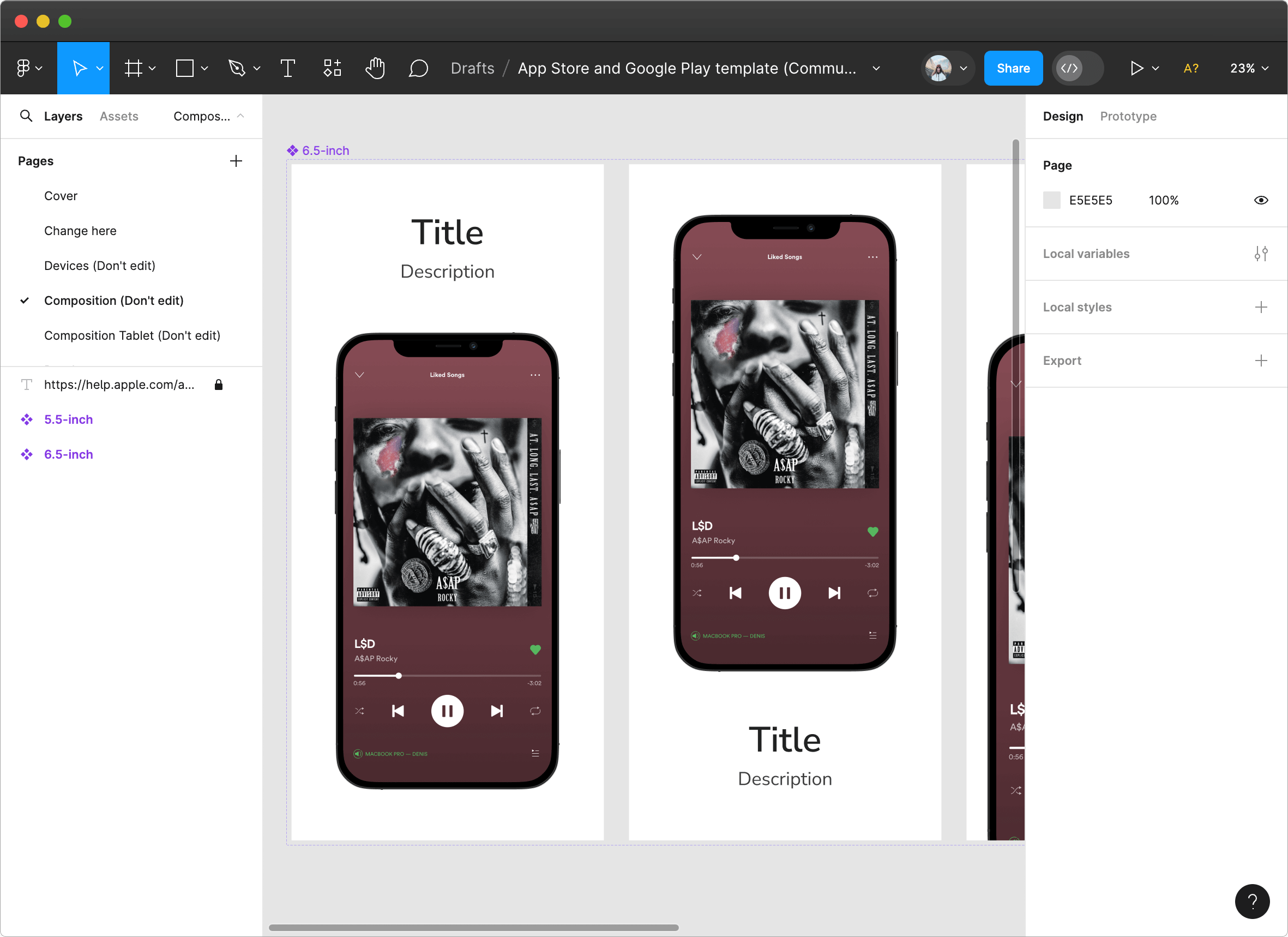Select the Text tool

(x=288, y=68)
